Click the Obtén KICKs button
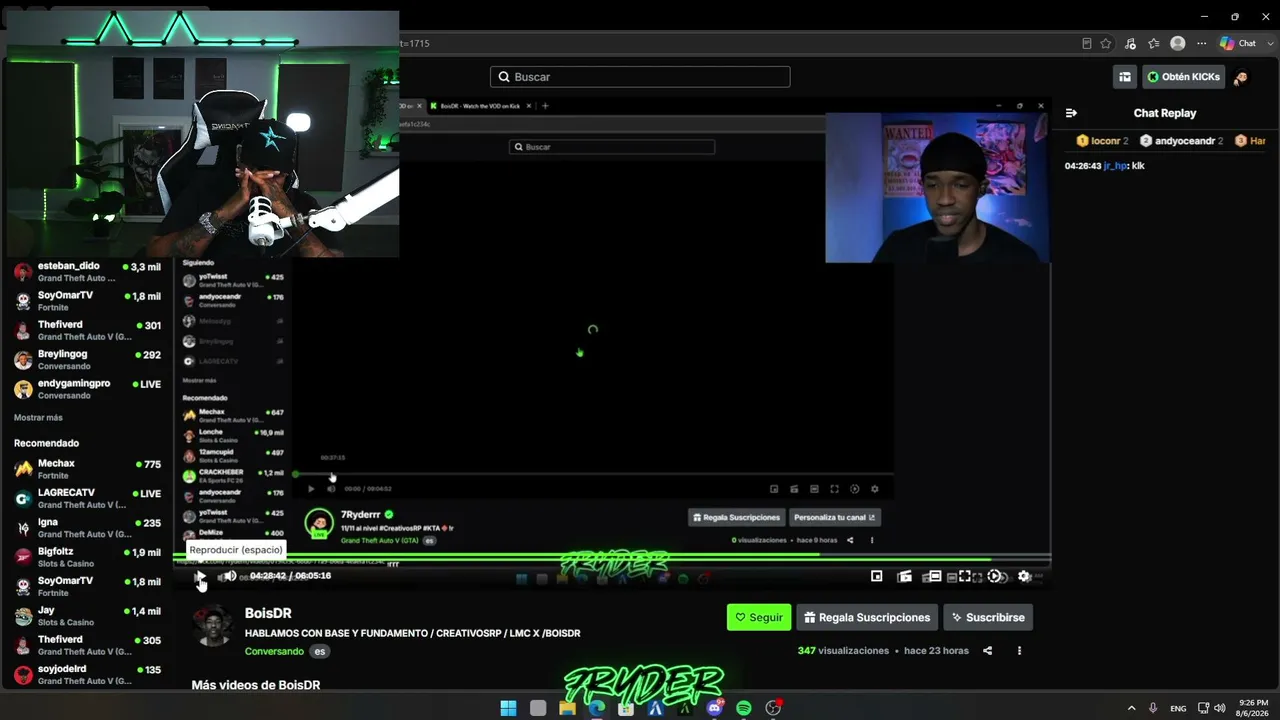This screenshot has width=1280, height=720. [1184, 77]
